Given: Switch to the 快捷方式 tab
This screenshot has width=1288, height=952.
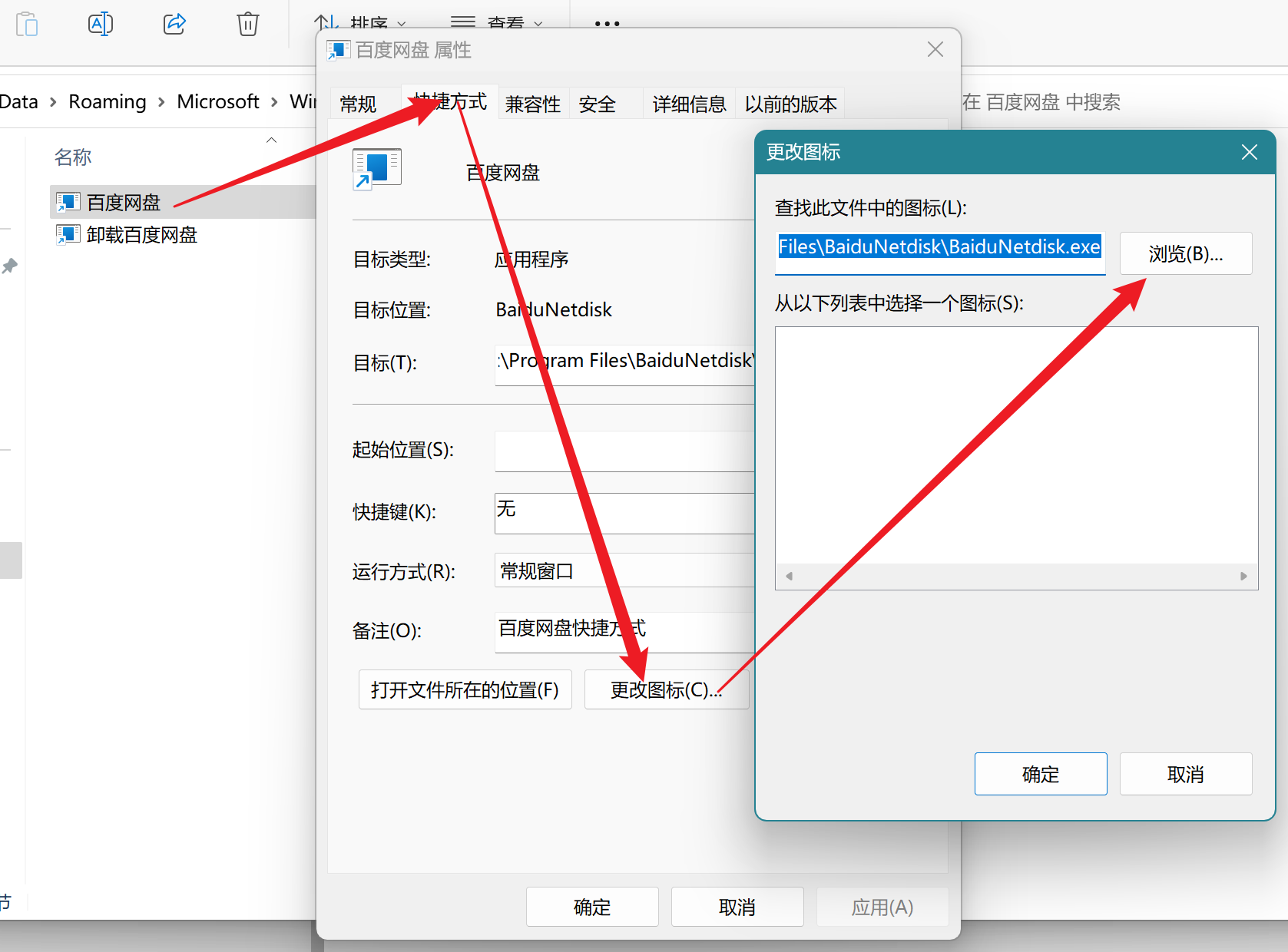Looking at the screenshot, I should pos(450,101).
